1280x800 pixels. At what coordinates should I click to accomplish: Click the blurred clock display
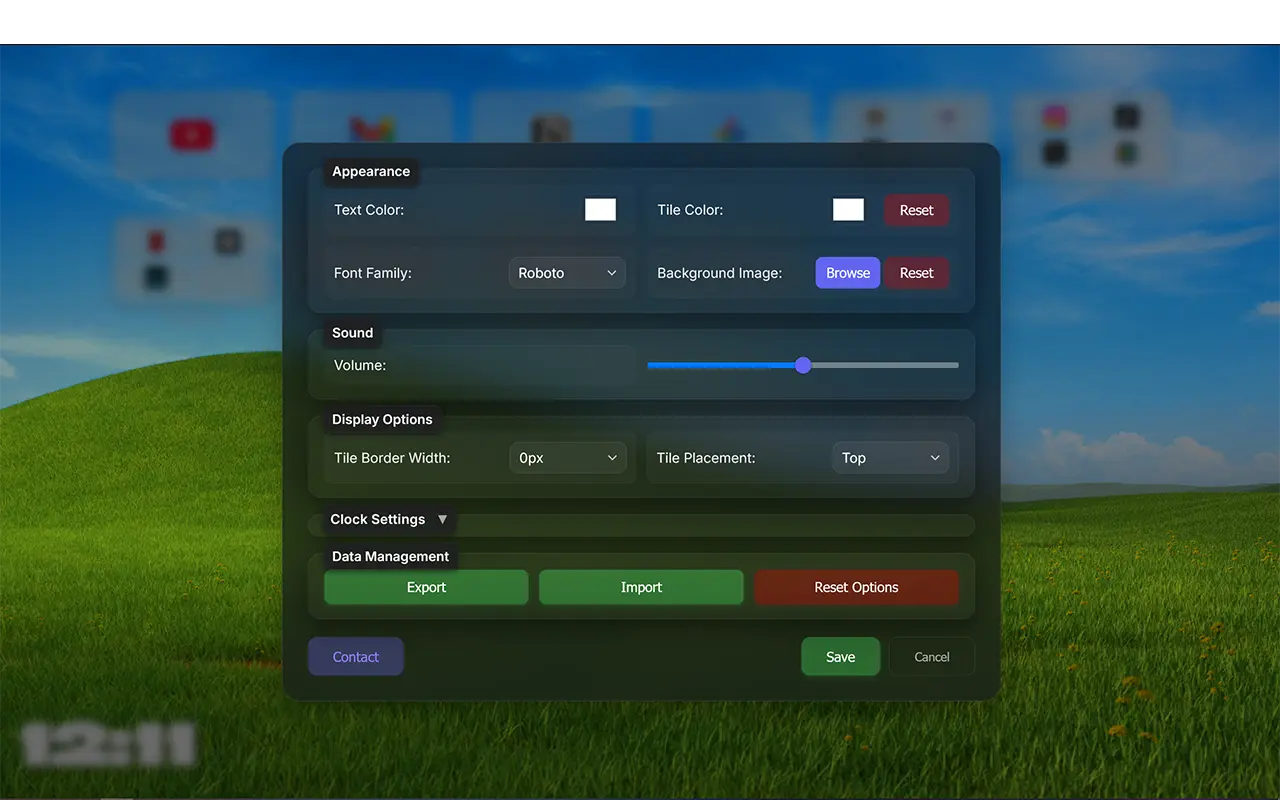coord(108,745)
